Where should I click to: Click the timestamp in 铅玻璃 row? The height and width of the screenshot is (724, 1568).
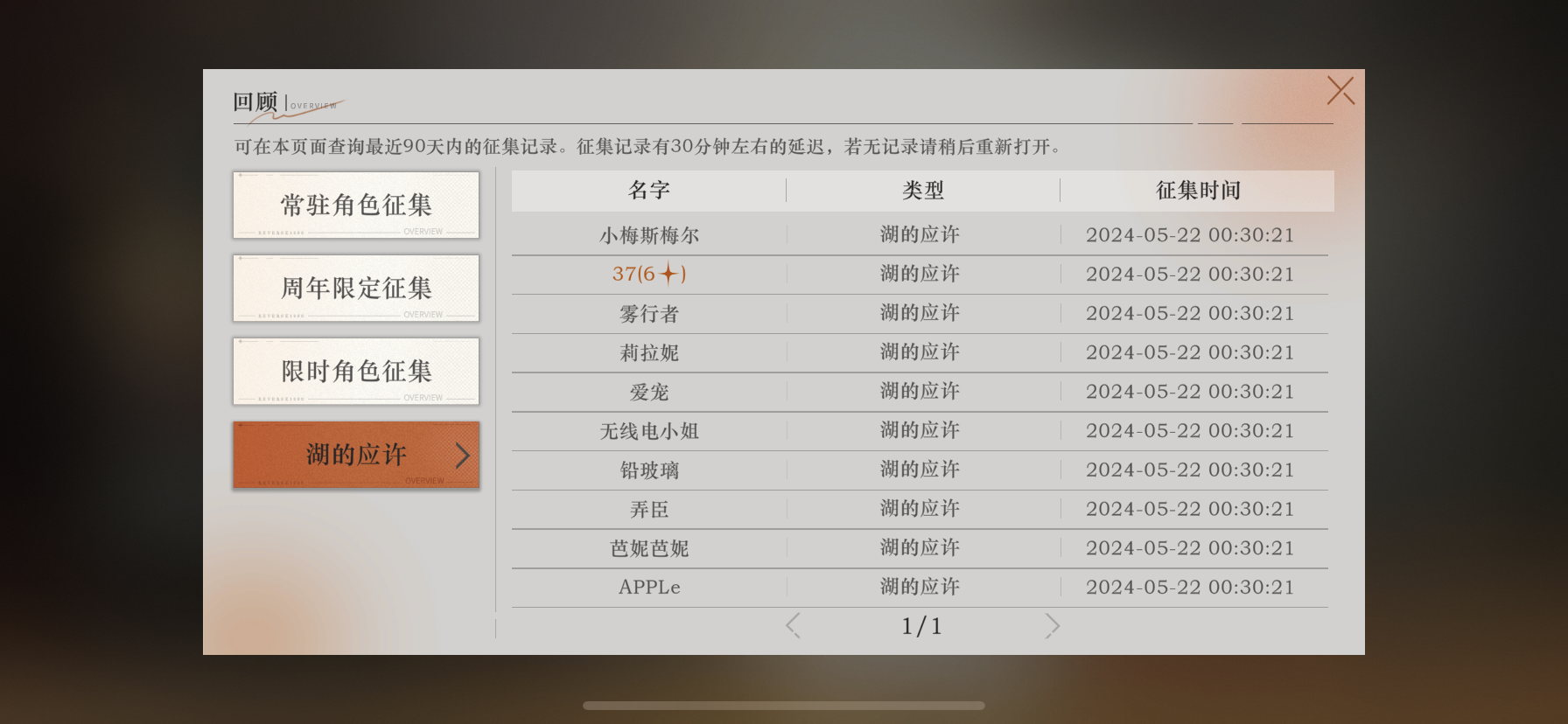1190,470
